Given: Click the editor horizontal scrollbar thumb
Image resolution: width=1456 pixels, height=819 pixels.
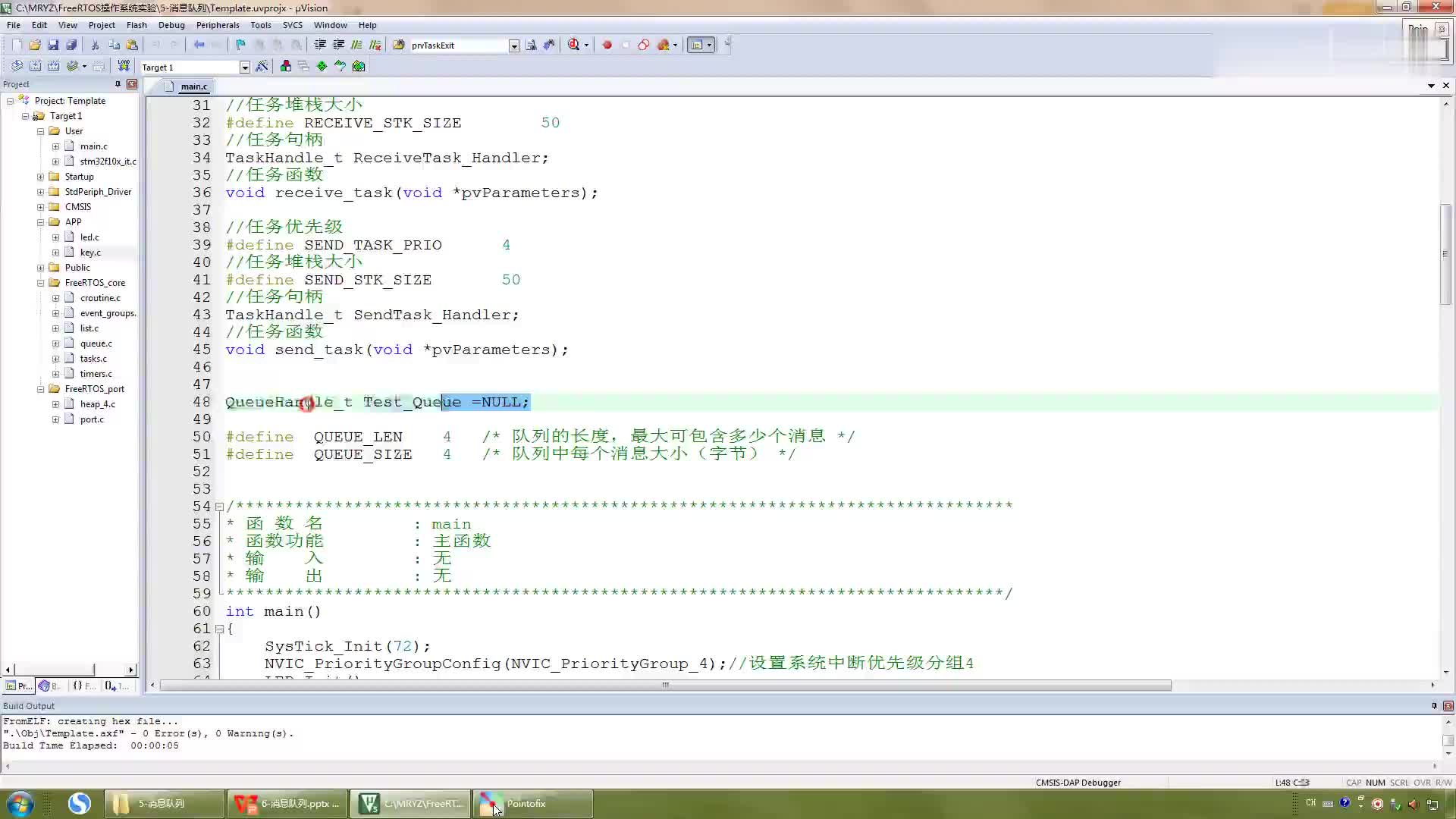Looking at the screenshot, I should click(666, 686).
